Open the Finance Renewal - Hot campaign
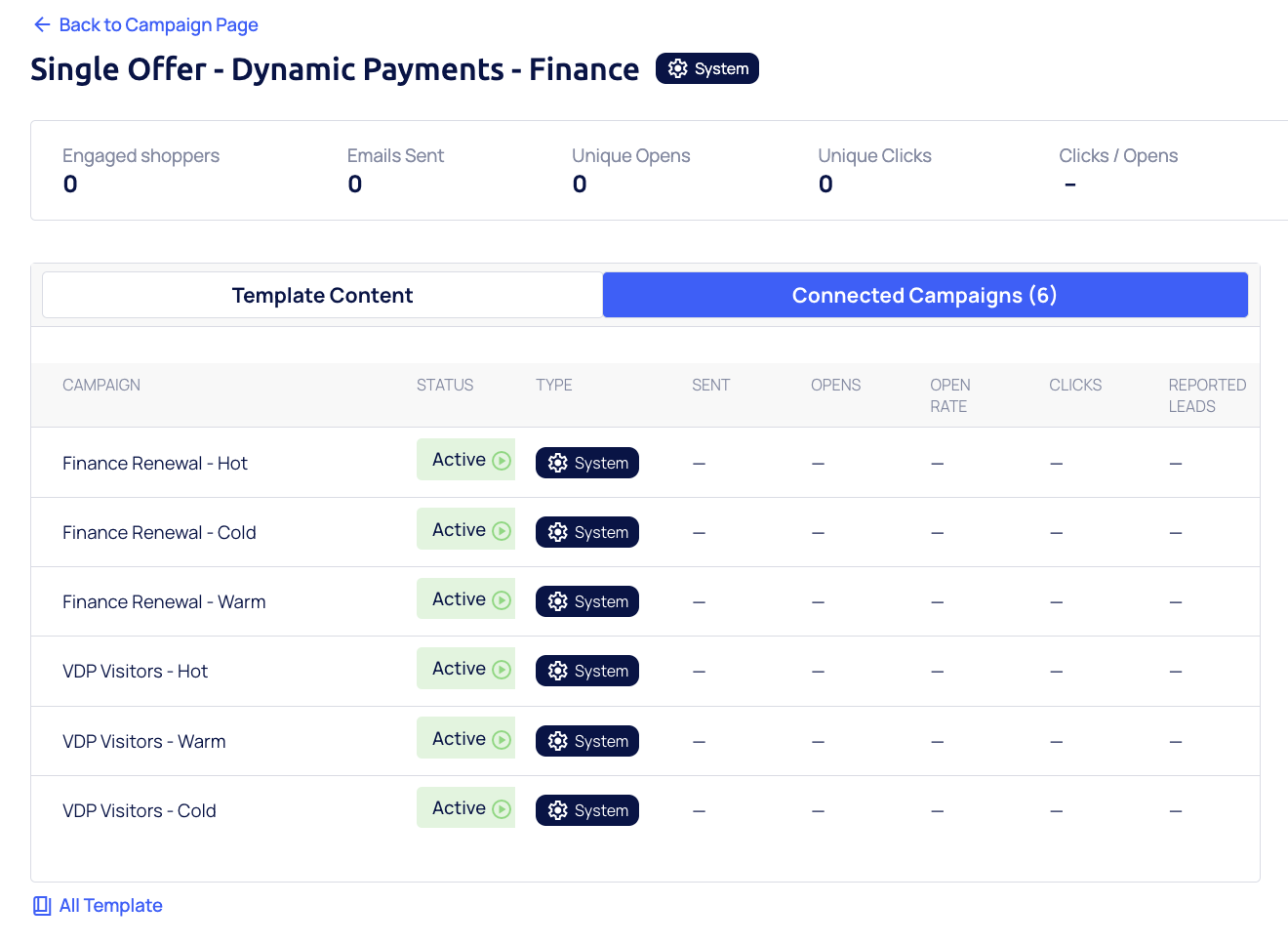1288x945 pixels. pyautogui.click(x=155, y=463)
